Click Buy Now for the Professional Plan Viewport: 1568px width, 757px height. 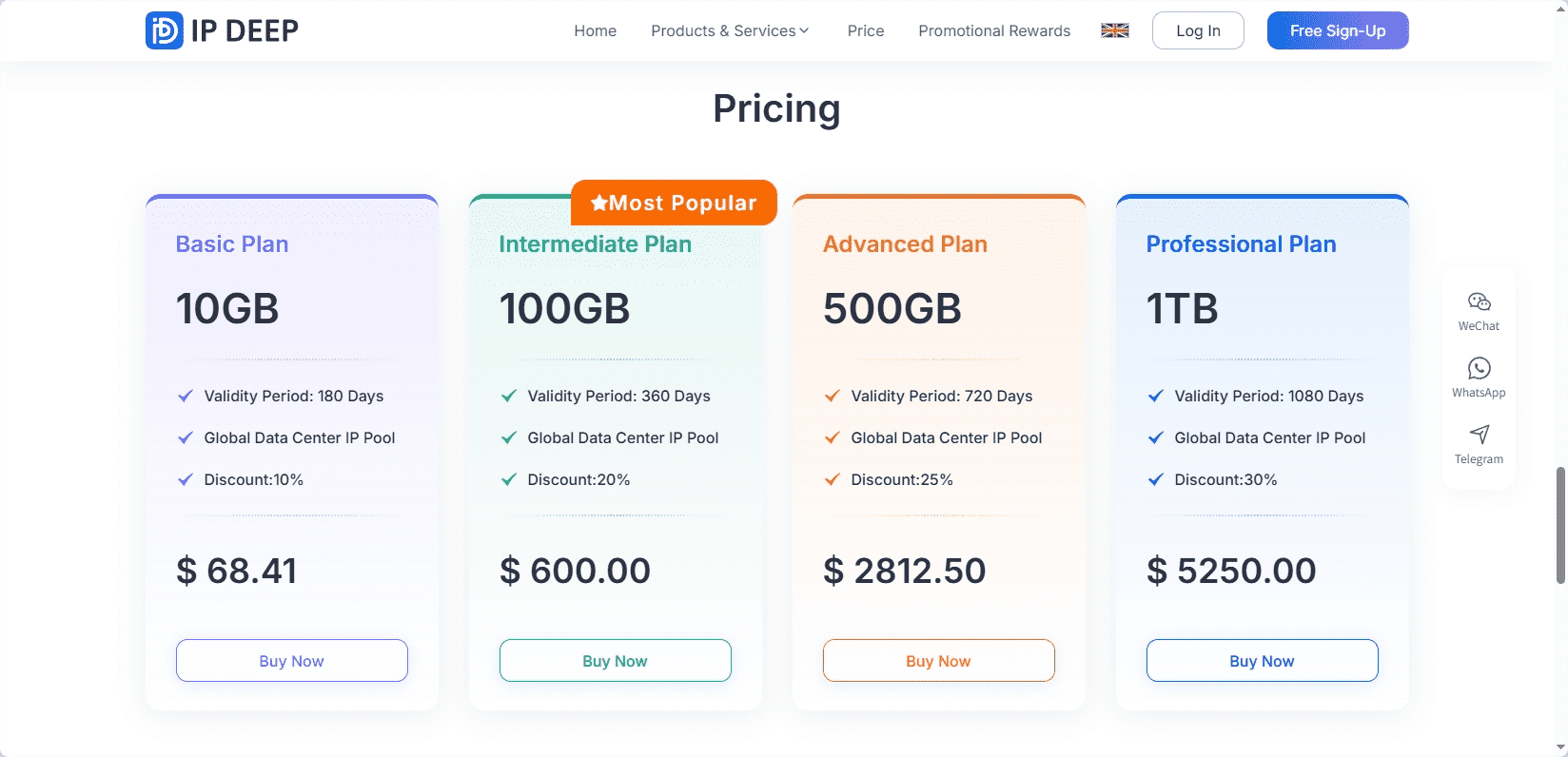point(1262,660)
